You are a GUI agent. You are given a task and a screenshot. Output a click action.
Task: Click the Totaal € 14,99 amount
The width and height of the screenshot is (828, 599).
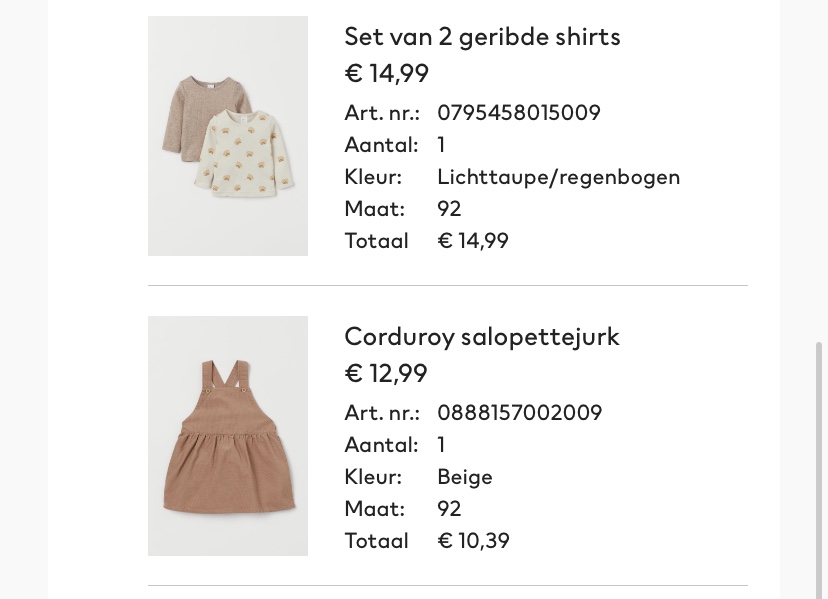point(473,241)
